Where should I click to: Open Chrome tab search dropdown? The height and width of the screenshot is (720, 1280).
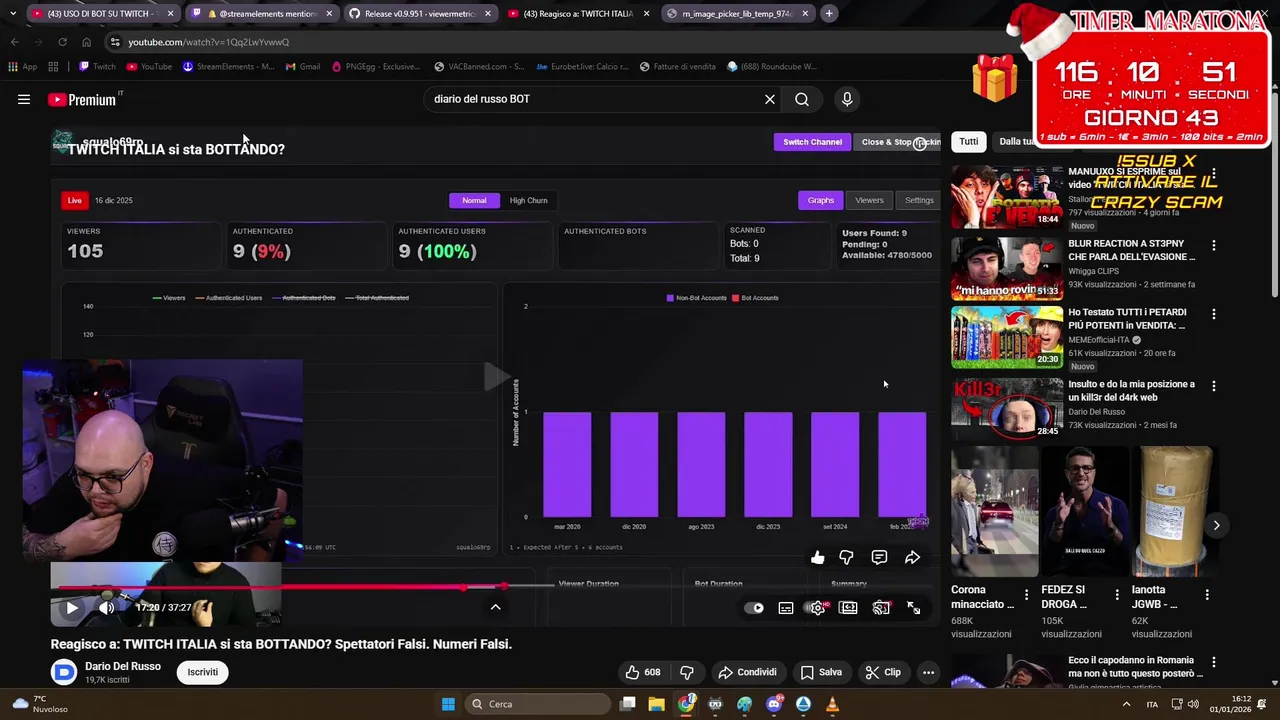[14, 14]
